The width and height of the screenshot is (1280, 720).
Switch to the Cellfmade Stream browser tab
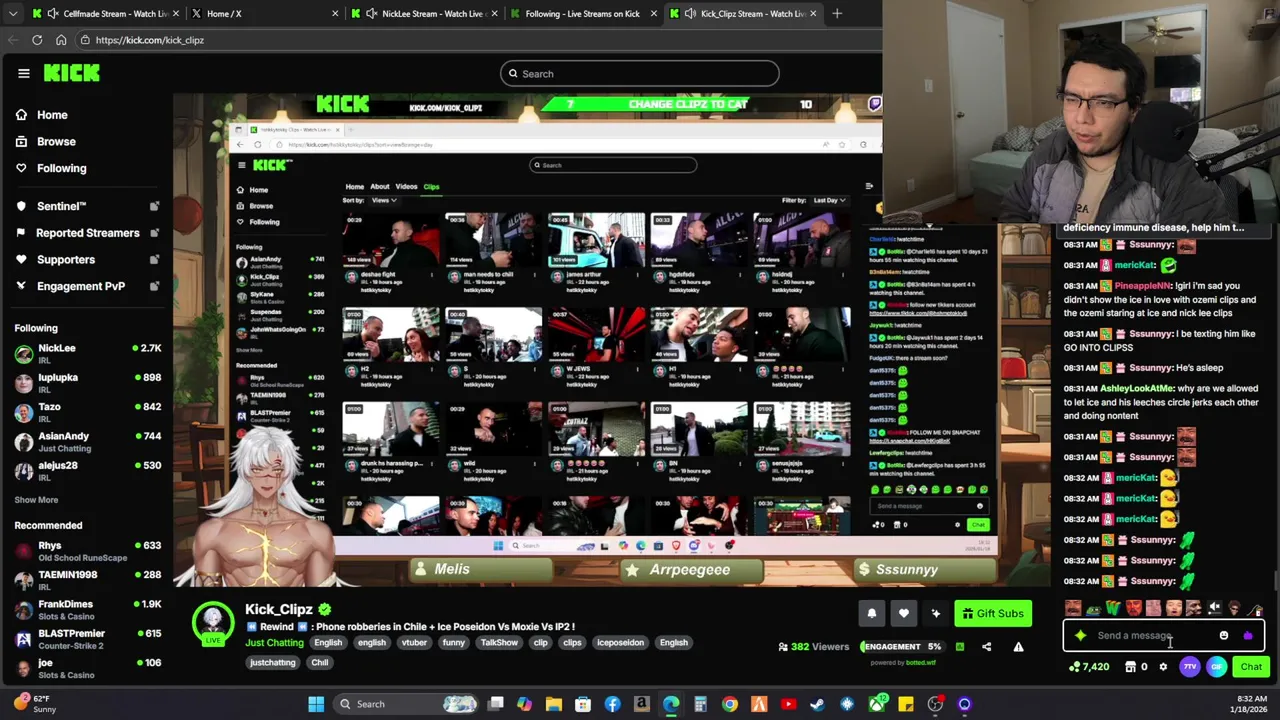(x=105, y=13)
